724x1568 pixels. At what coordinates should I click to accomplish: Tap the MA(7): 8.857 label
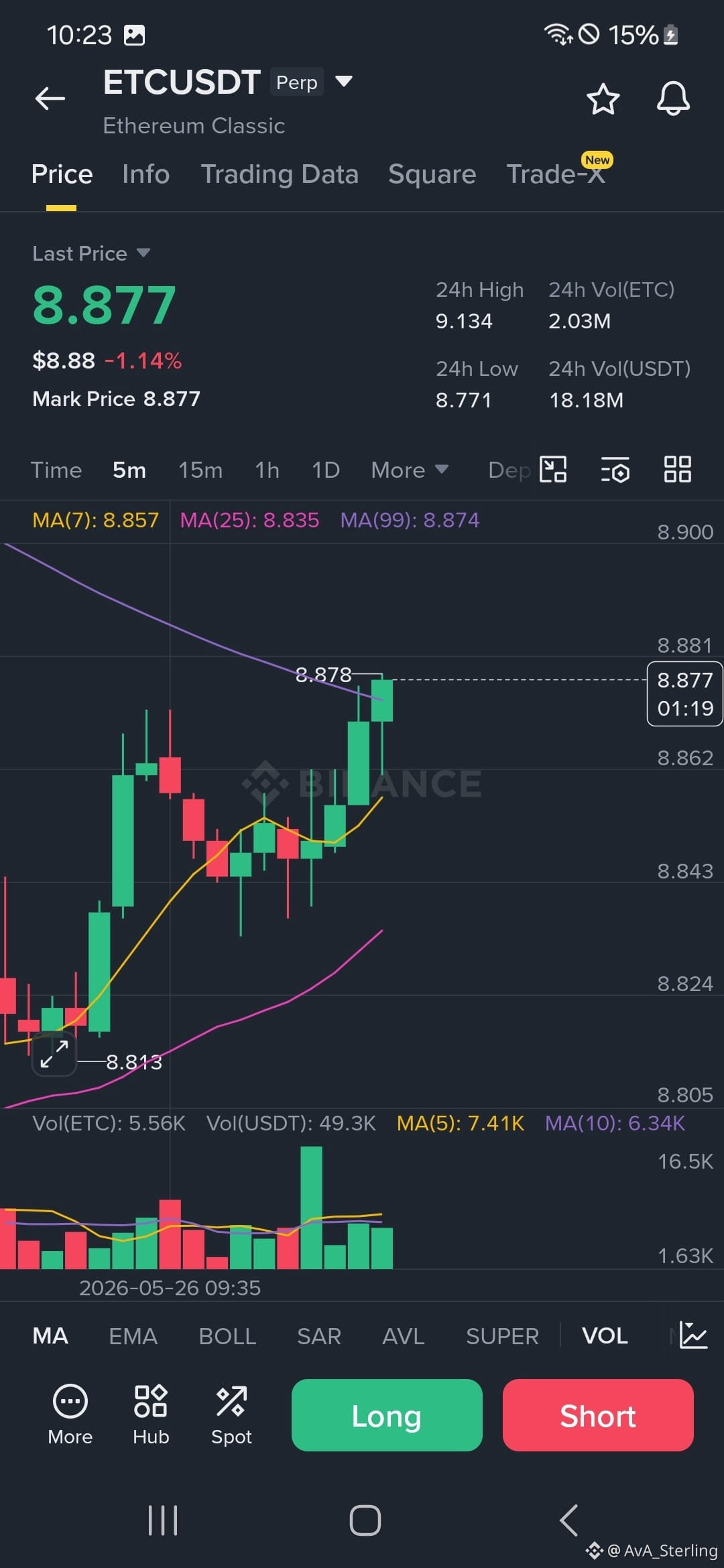click(95, 520)
